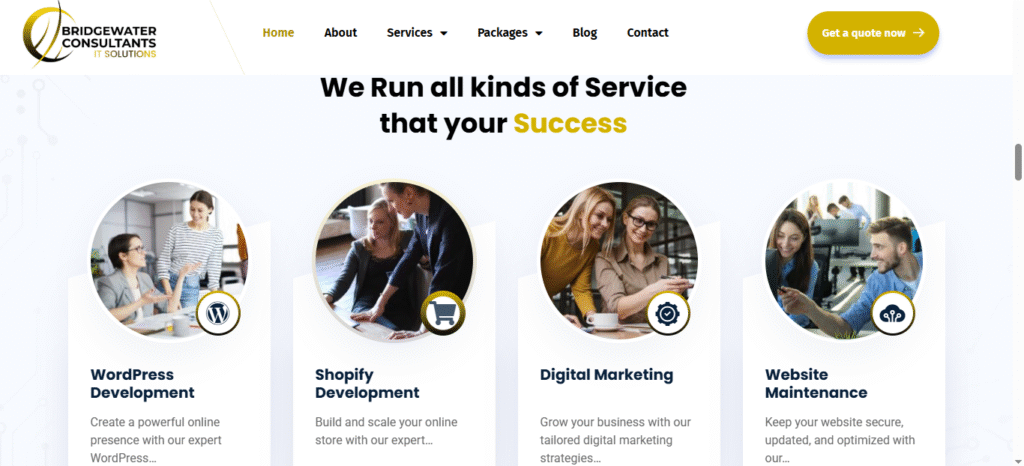The width and height of the screenshot is (1024, 466).
Task: Click the WordPress Development circular photo
Action: (x=169, y=260)
